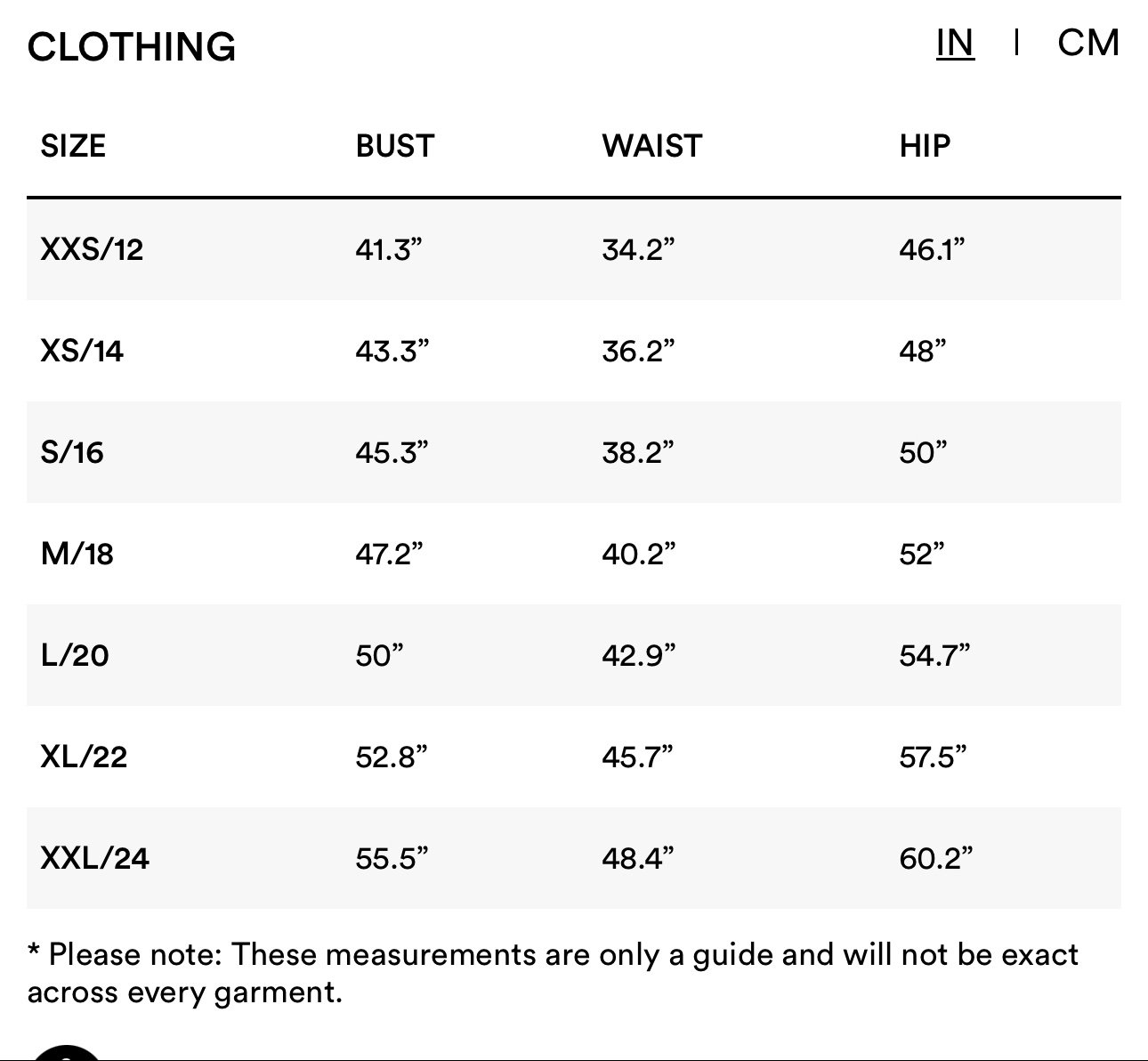Click the 41.3” bust measurement
Viewport: 1148px width, 1061px height.
[x=388, y=249]
